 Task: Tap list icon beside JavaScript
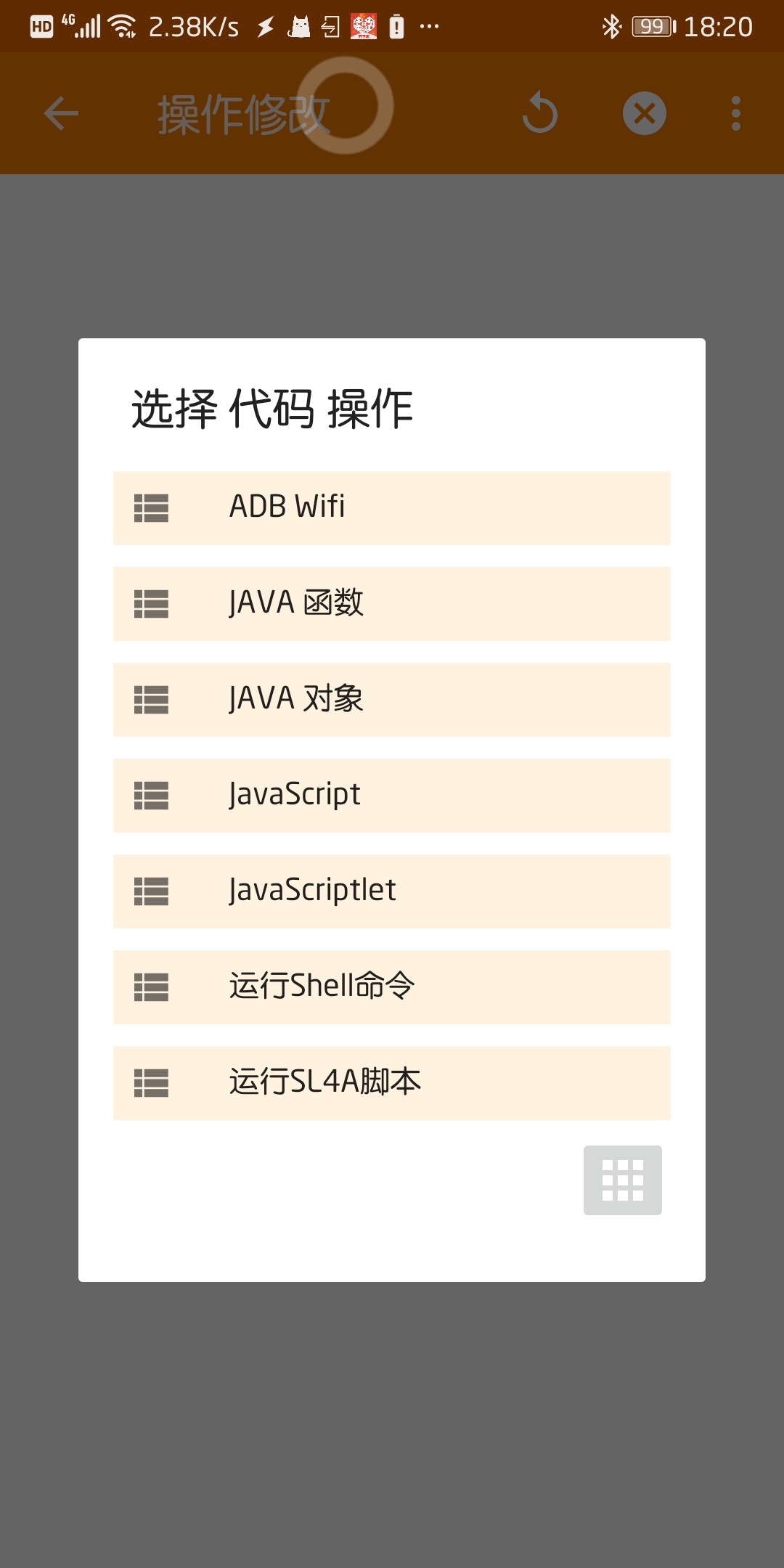click(x=151, y=796)
